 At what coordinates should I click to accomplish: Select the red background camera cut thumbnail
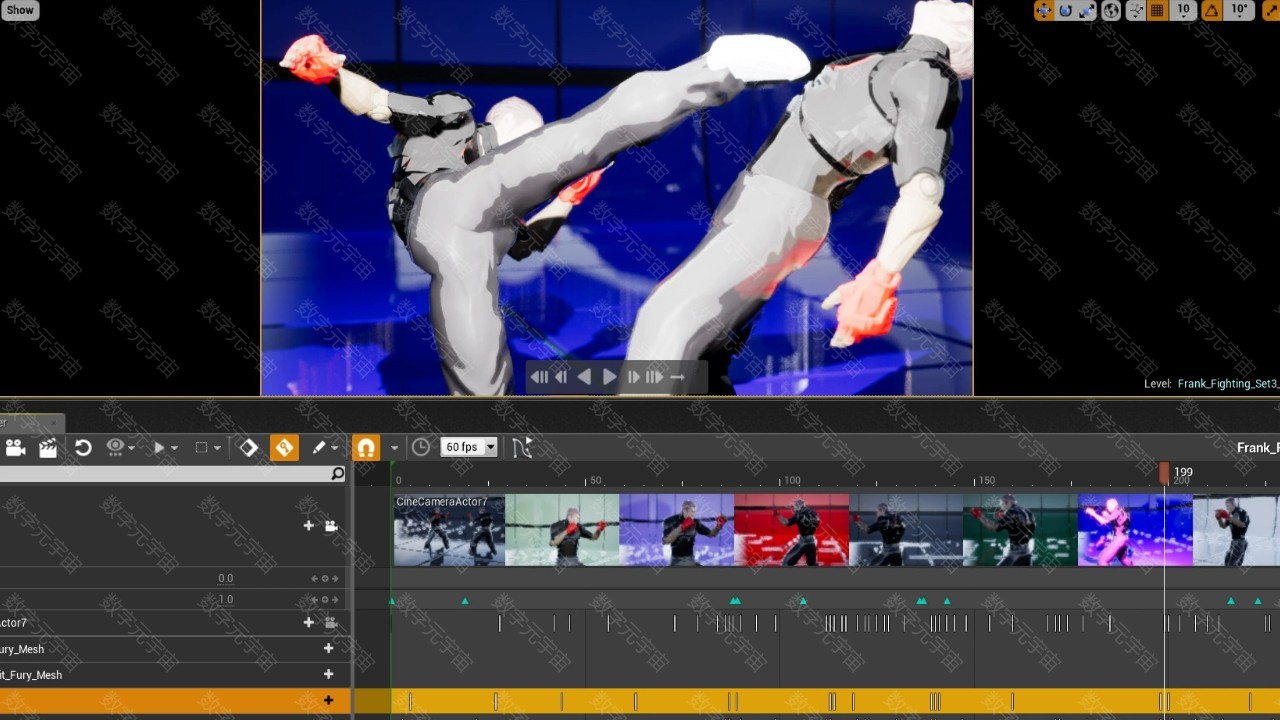pyautogui.click(x=791, y=530)
